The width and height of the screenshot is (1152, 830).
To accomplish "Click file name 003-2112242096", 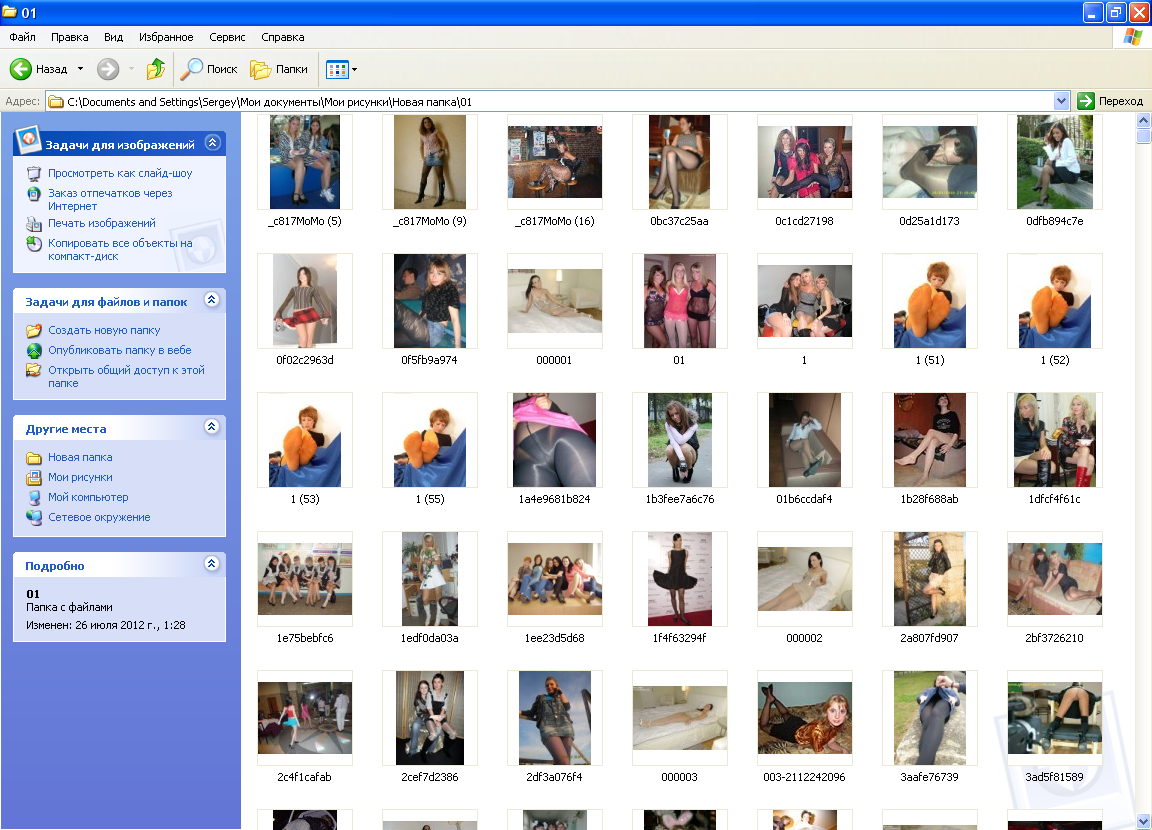I will coord(804,776).
